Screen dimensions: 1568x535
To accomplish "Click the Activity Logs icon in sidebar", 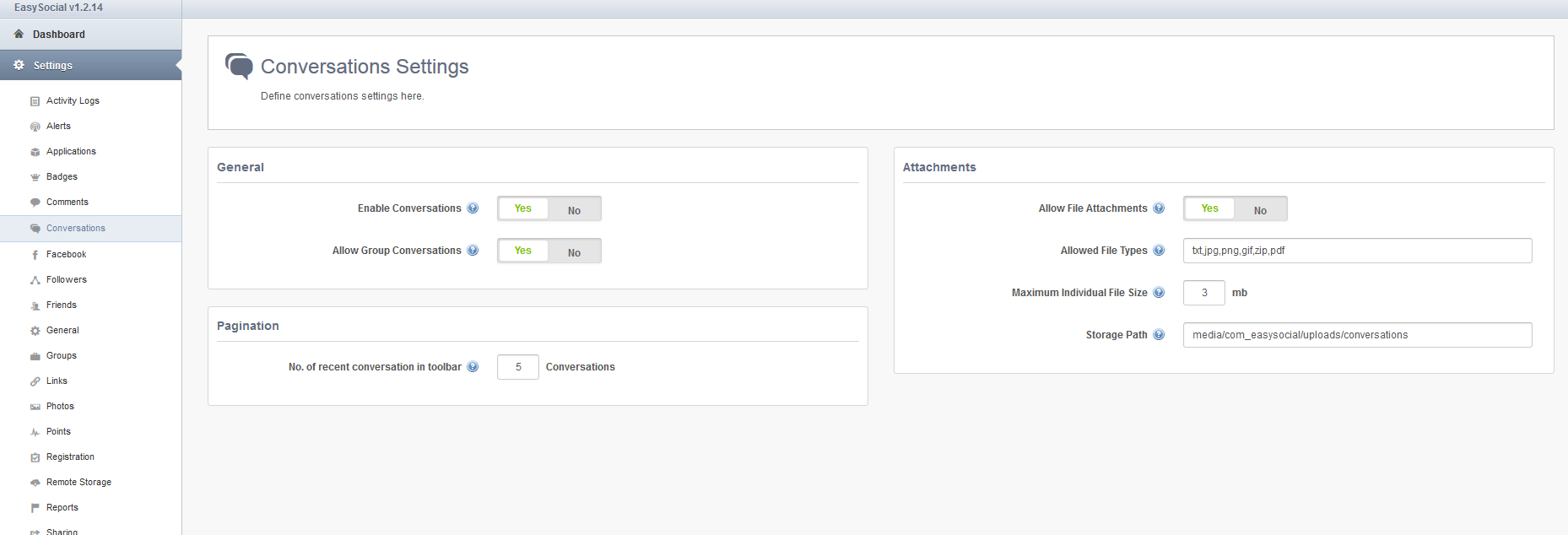I will tap(35, 101).
